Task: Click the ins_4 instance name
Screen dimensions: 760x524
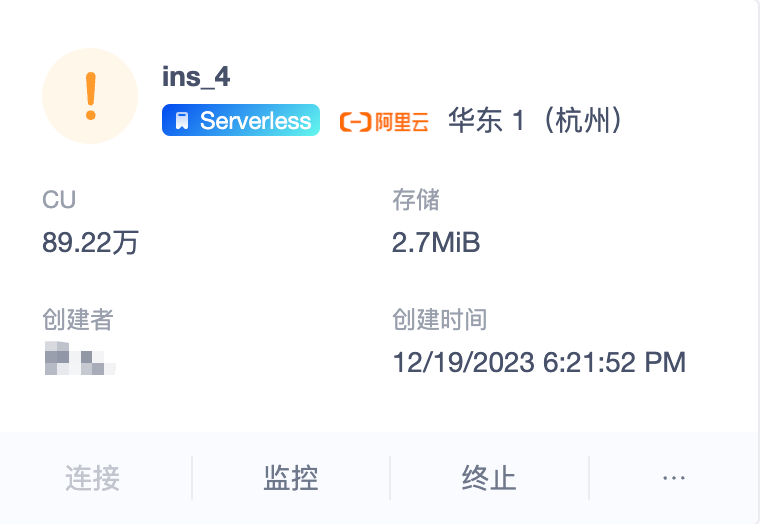Action: pos(196,77)
